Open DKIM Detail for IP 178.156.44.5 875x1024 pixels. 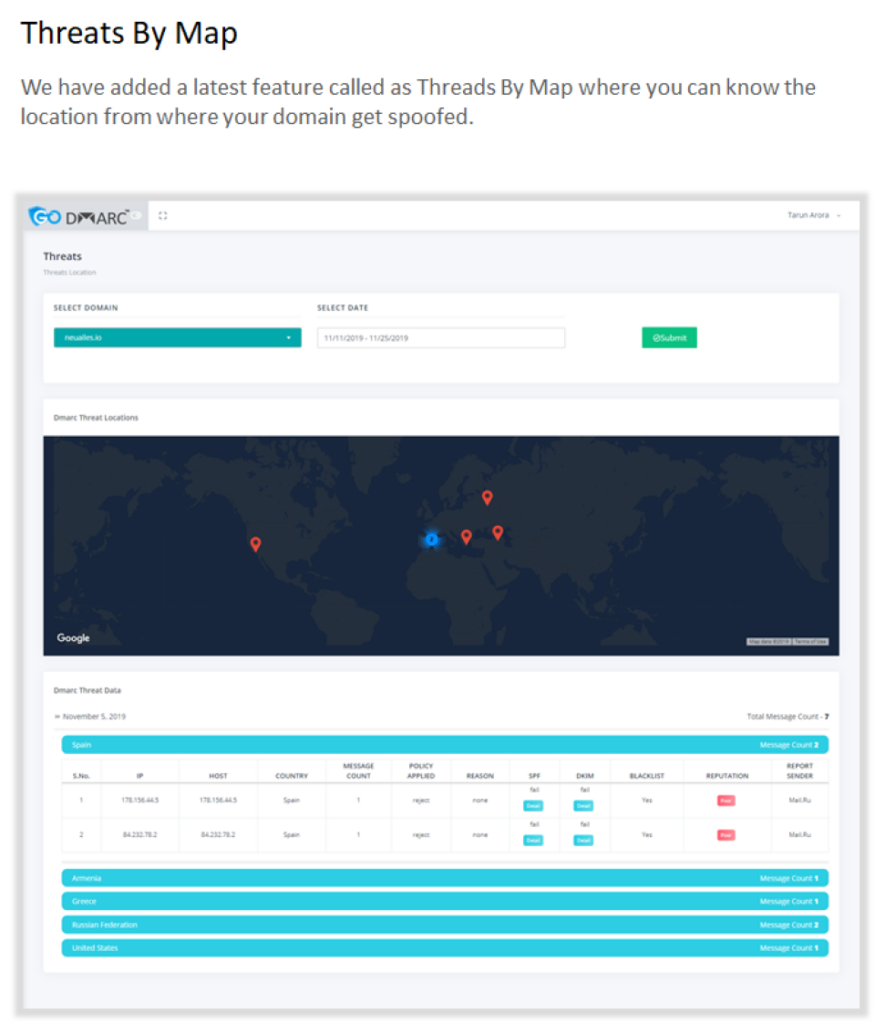(584, 806)
